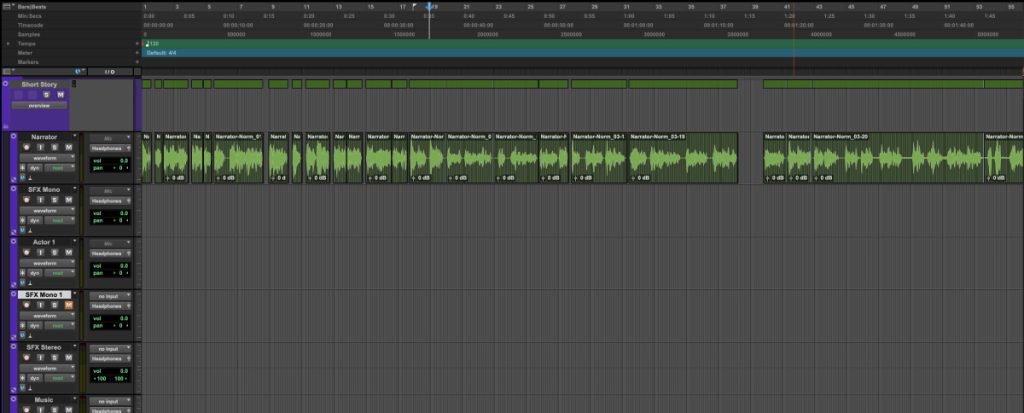This screenshot has width=1024, height=413.
Task: Open SFX Mono 1 'no input' selector
Action: tap(110, 296)
